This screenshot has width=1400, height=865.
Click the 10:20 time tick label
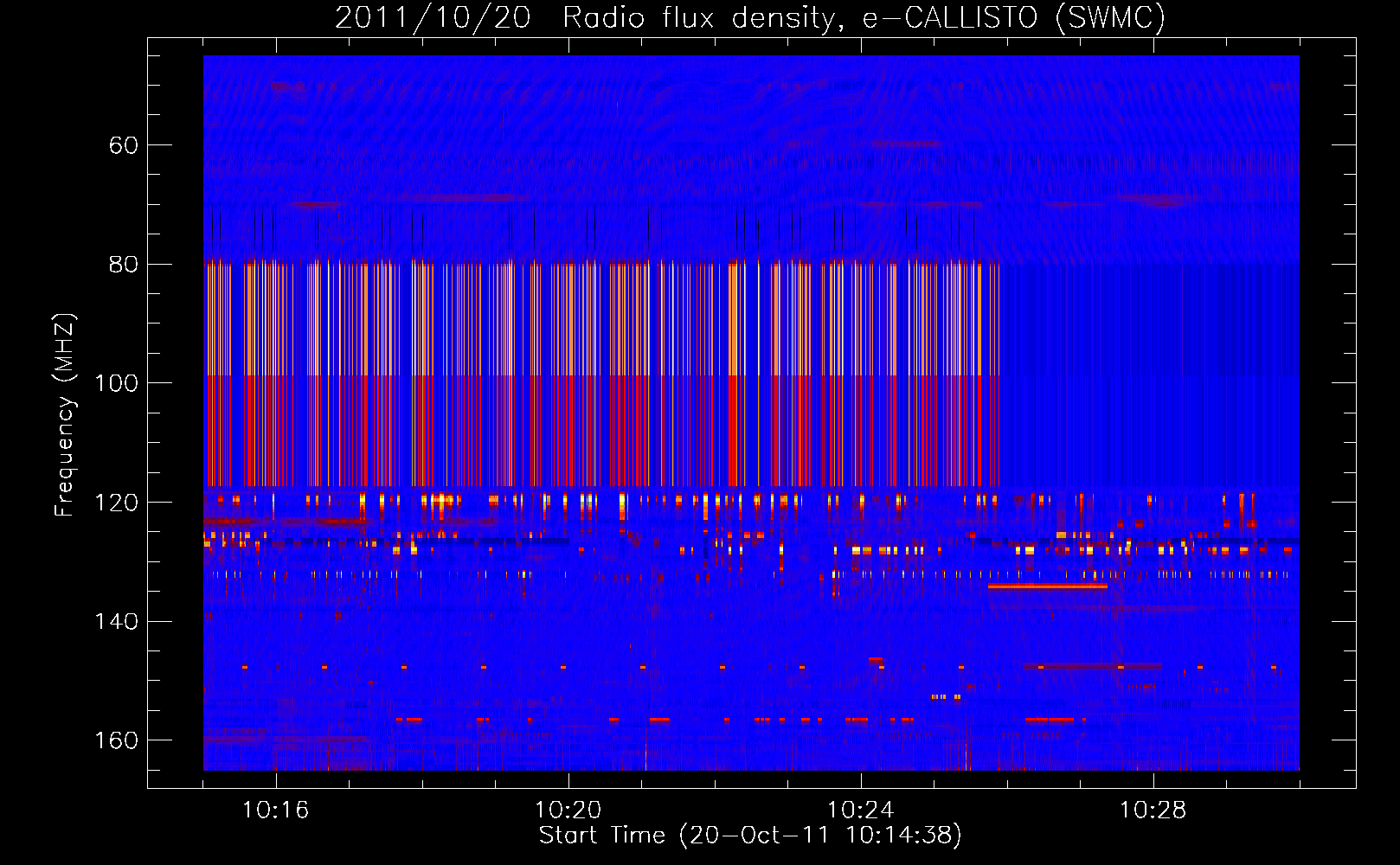pyautogui.click(x=568, y=811)
